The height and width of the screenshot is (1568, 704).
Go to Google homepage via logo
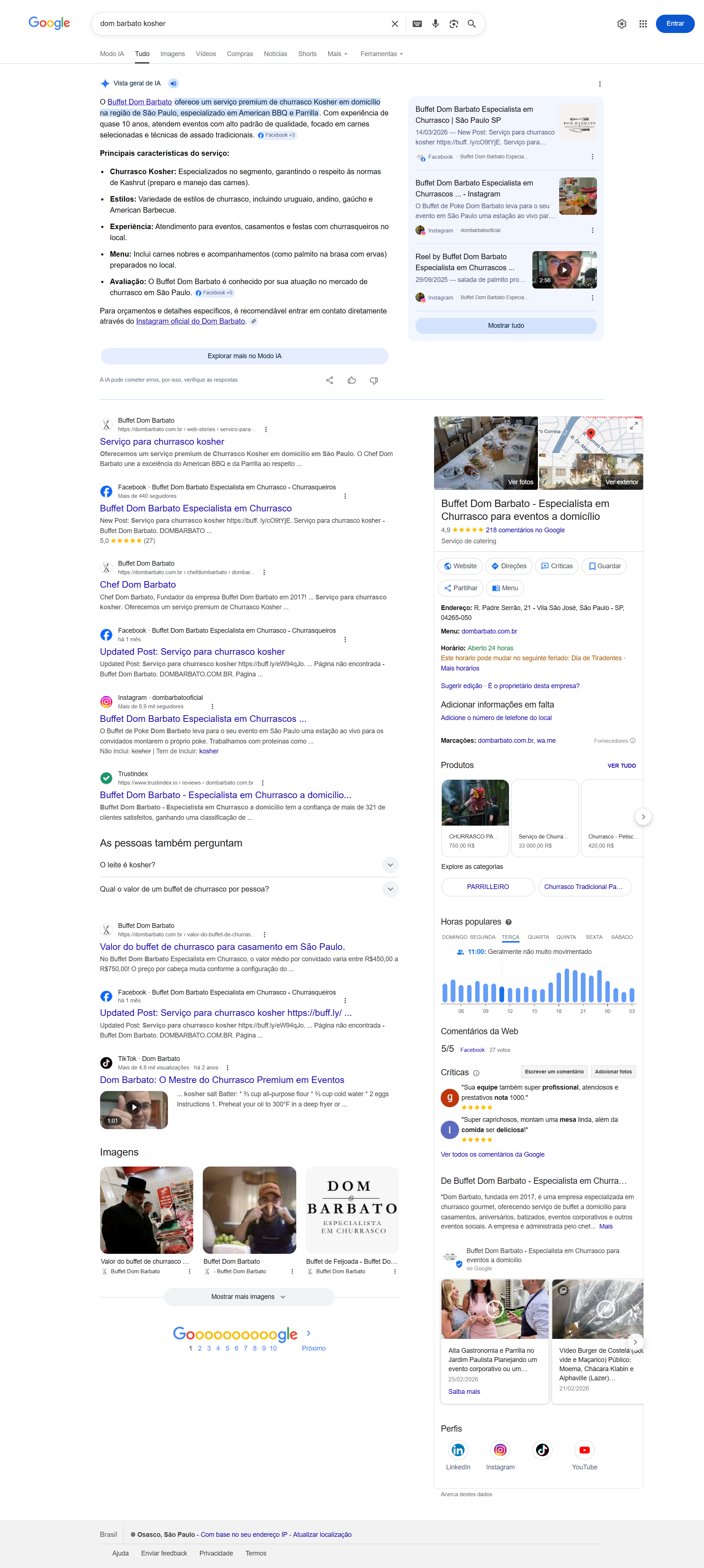(49, 23)
